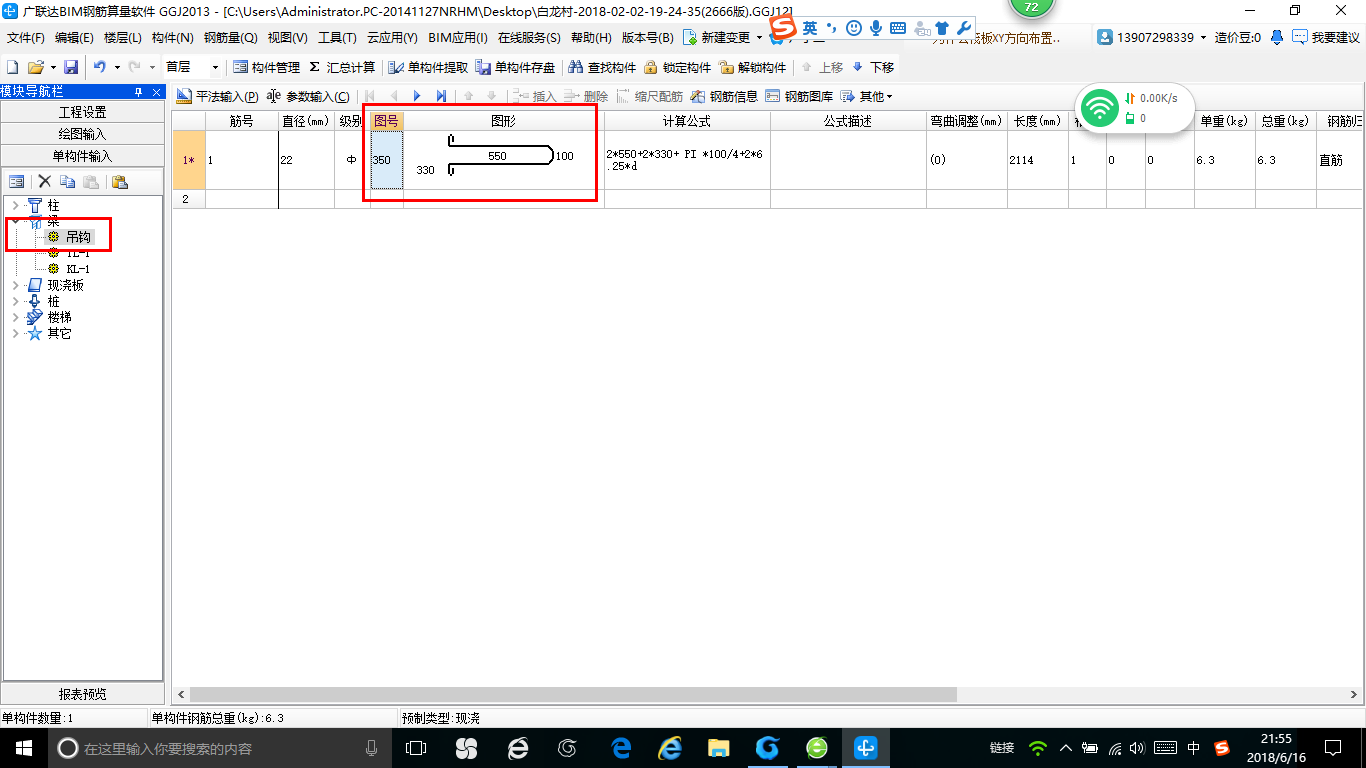Switch to 平法输入 mode
The image size is (1366, 768).
(217, 96)
